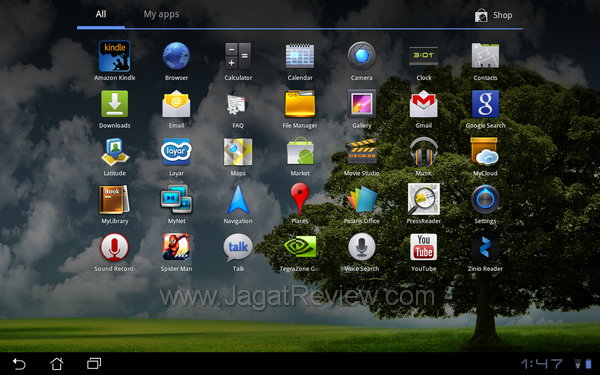
Task: Switch to the My apps tab
Action: [161, 14]
